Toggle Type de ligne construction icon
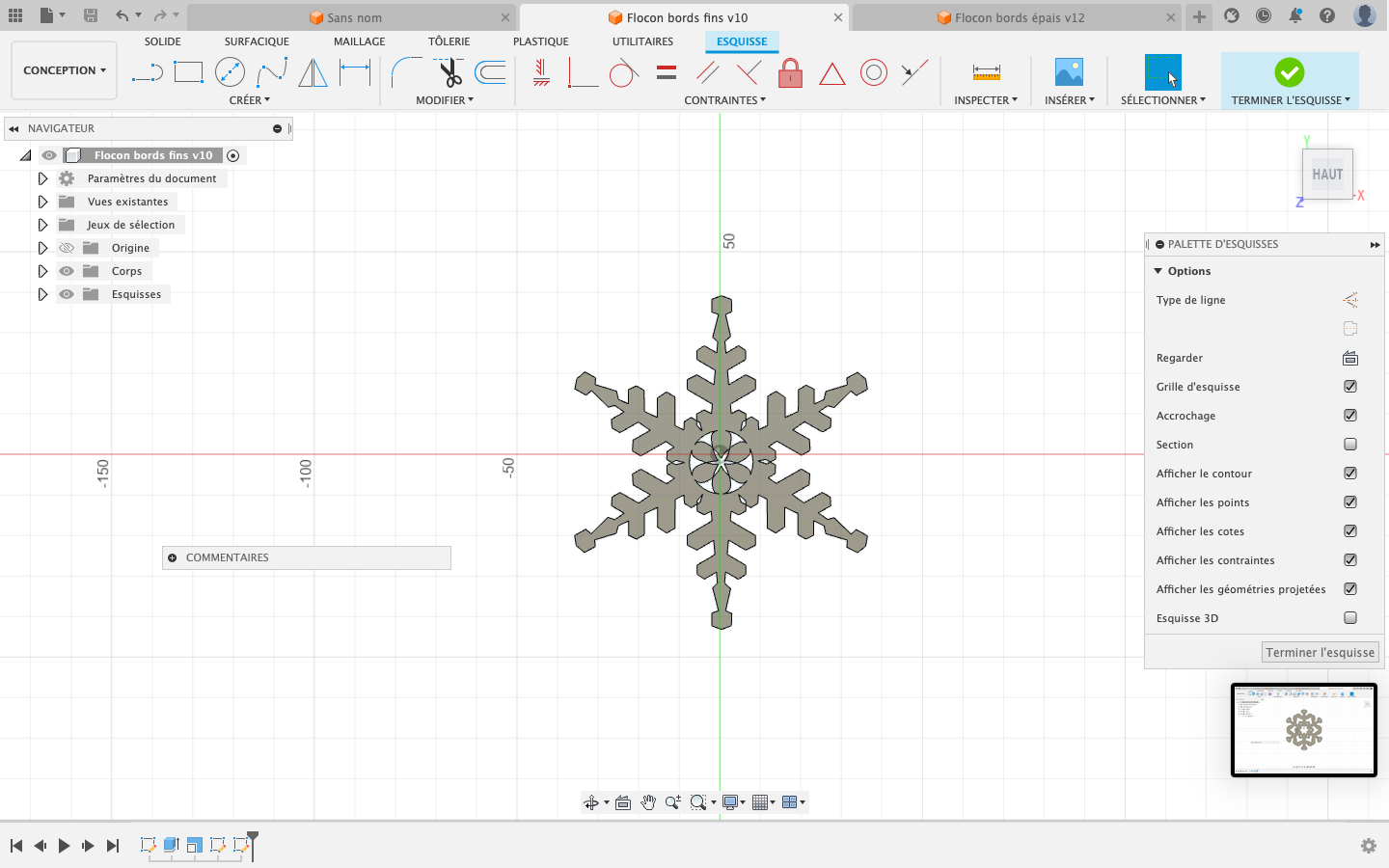 (1350, 300)
